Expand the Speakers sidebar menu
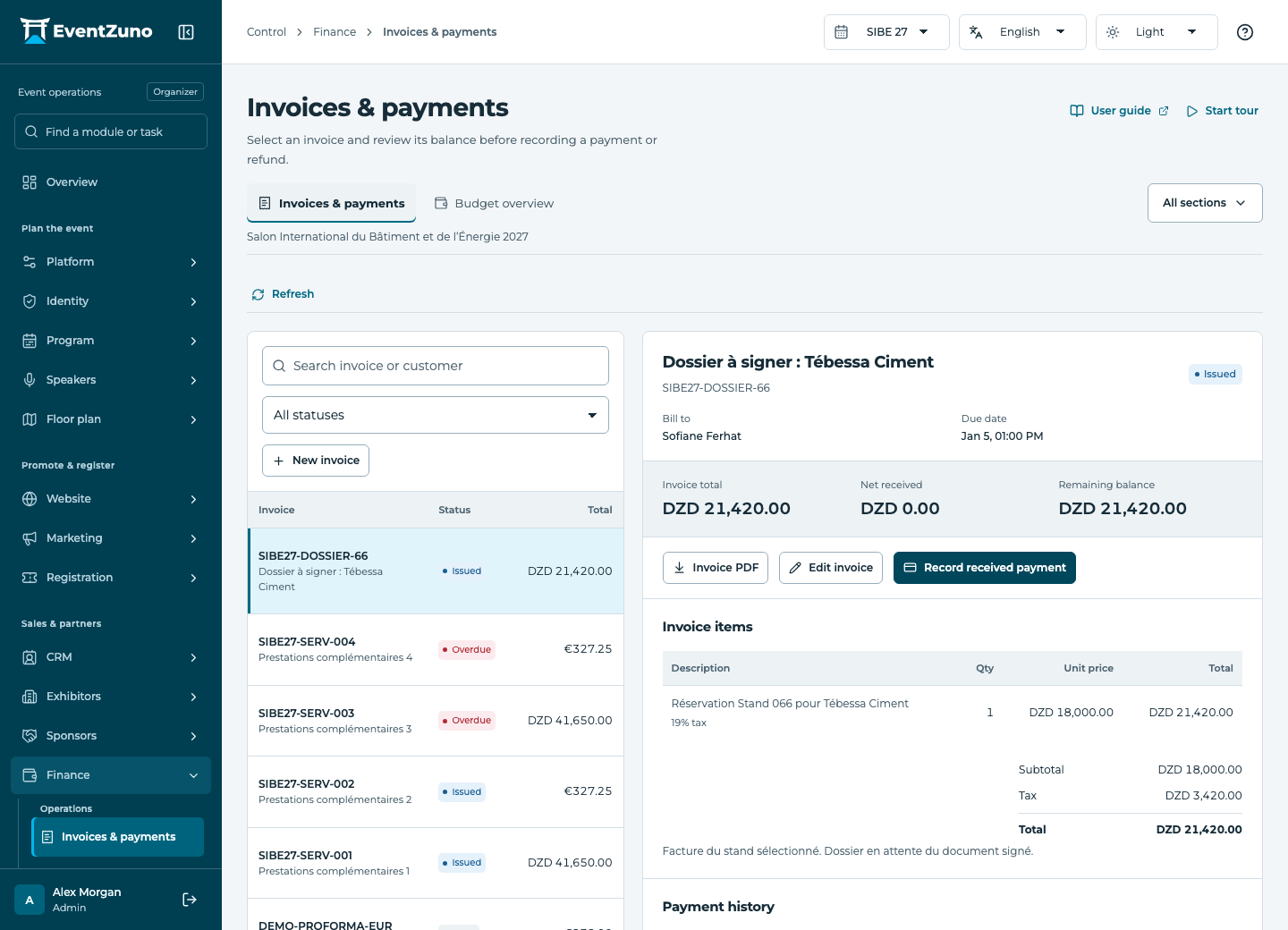This screenshot has width=1288, height=930. (x=111, y=380)
